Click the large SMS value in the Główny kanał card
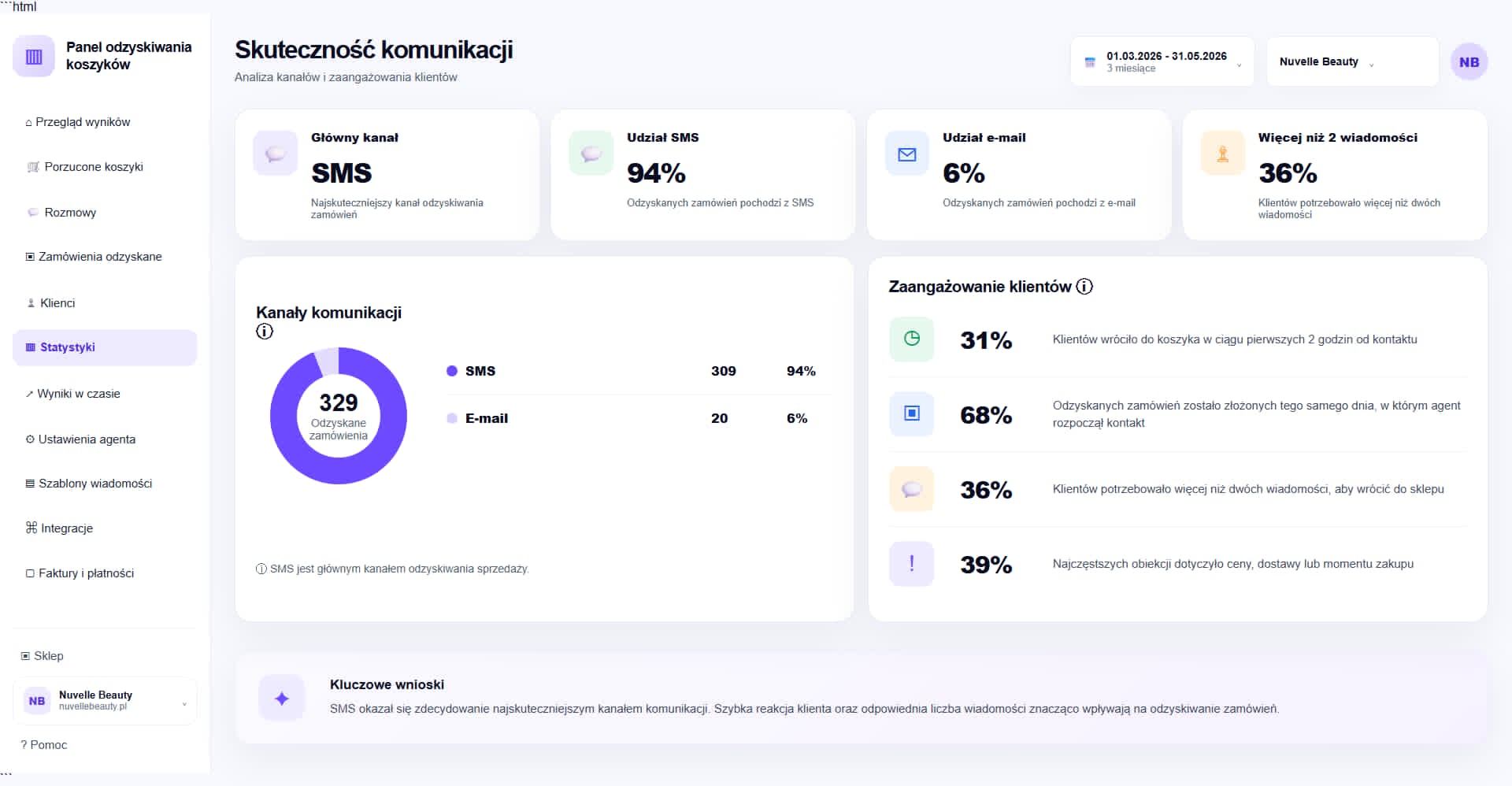The image size is (1512, 786). [342, 173]
